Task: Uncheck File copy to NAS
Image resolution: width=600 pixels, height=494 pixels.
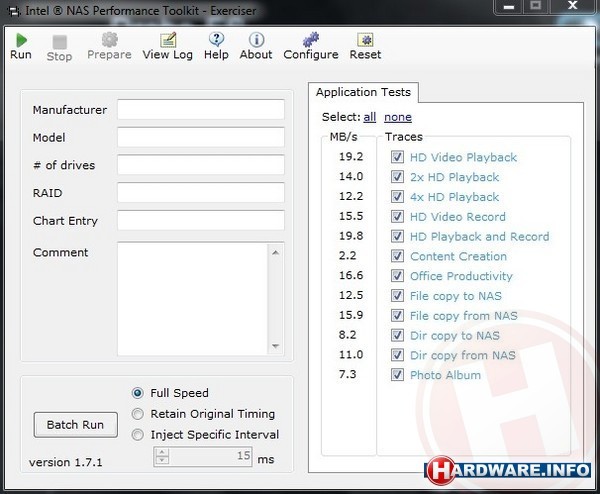Action: tap(397, 296)
